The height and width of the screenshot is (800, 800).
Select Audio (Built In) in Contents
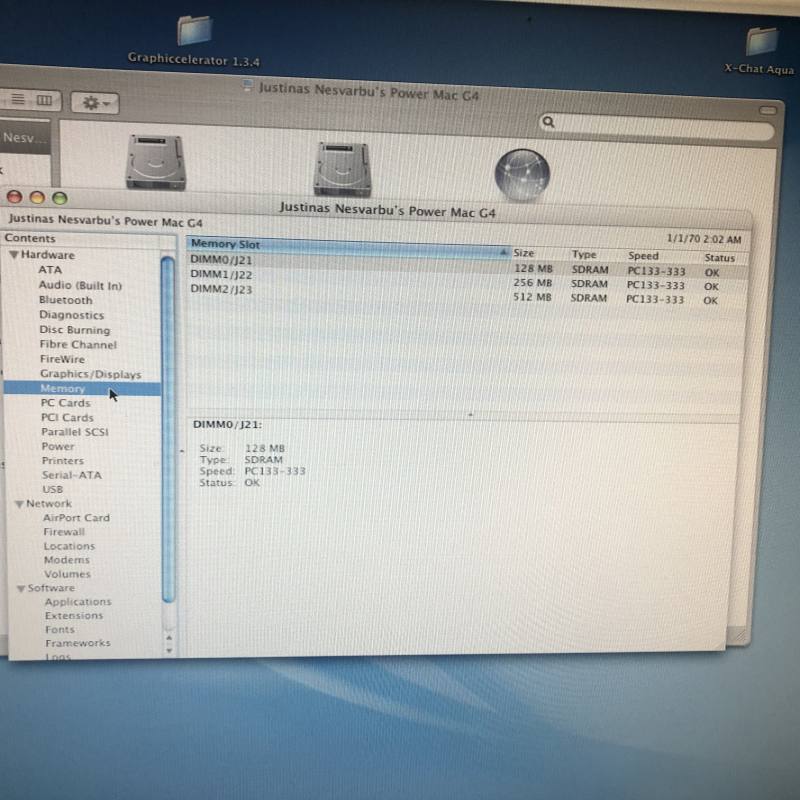click(x=81, y=285)
